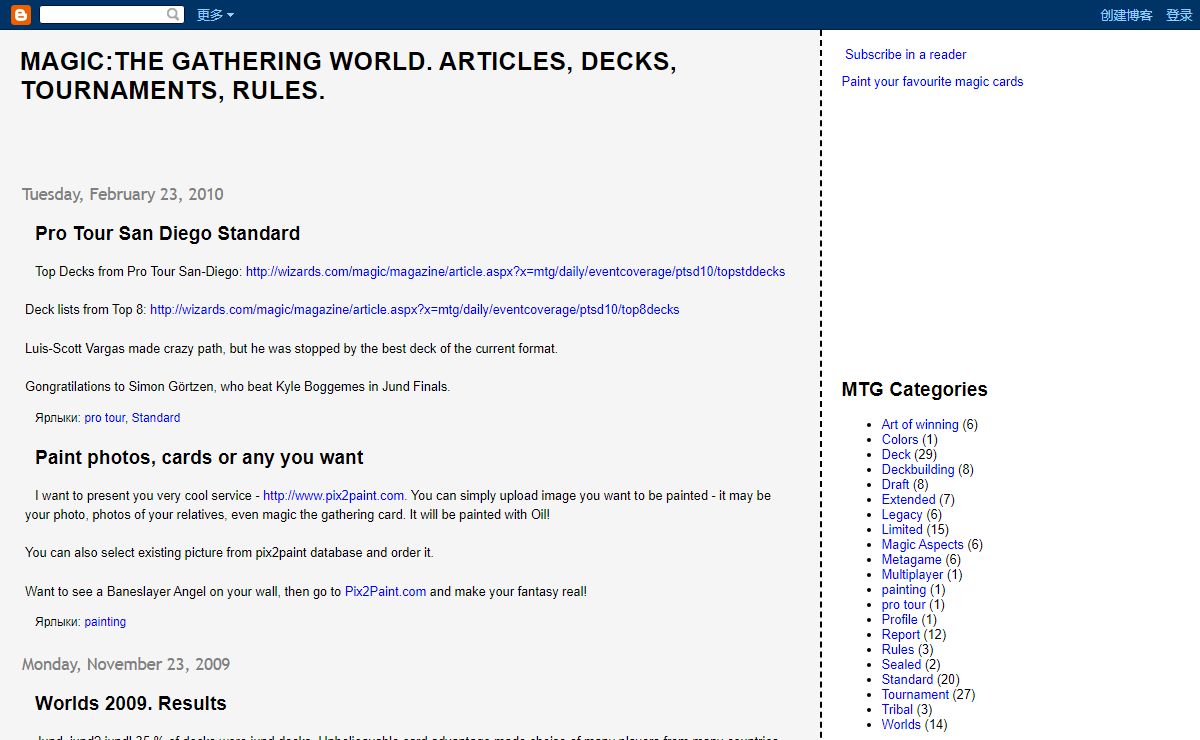This screenshot has width=1200, height=740.
Task: Select pro tour category in sidebar list
Action: coord(904,605)
